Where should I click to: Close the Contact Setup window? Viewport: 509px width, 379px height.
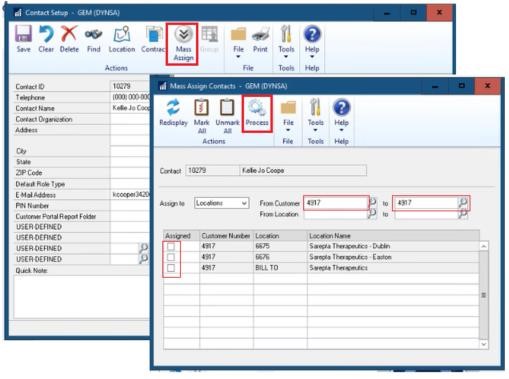tap(439, 13)
